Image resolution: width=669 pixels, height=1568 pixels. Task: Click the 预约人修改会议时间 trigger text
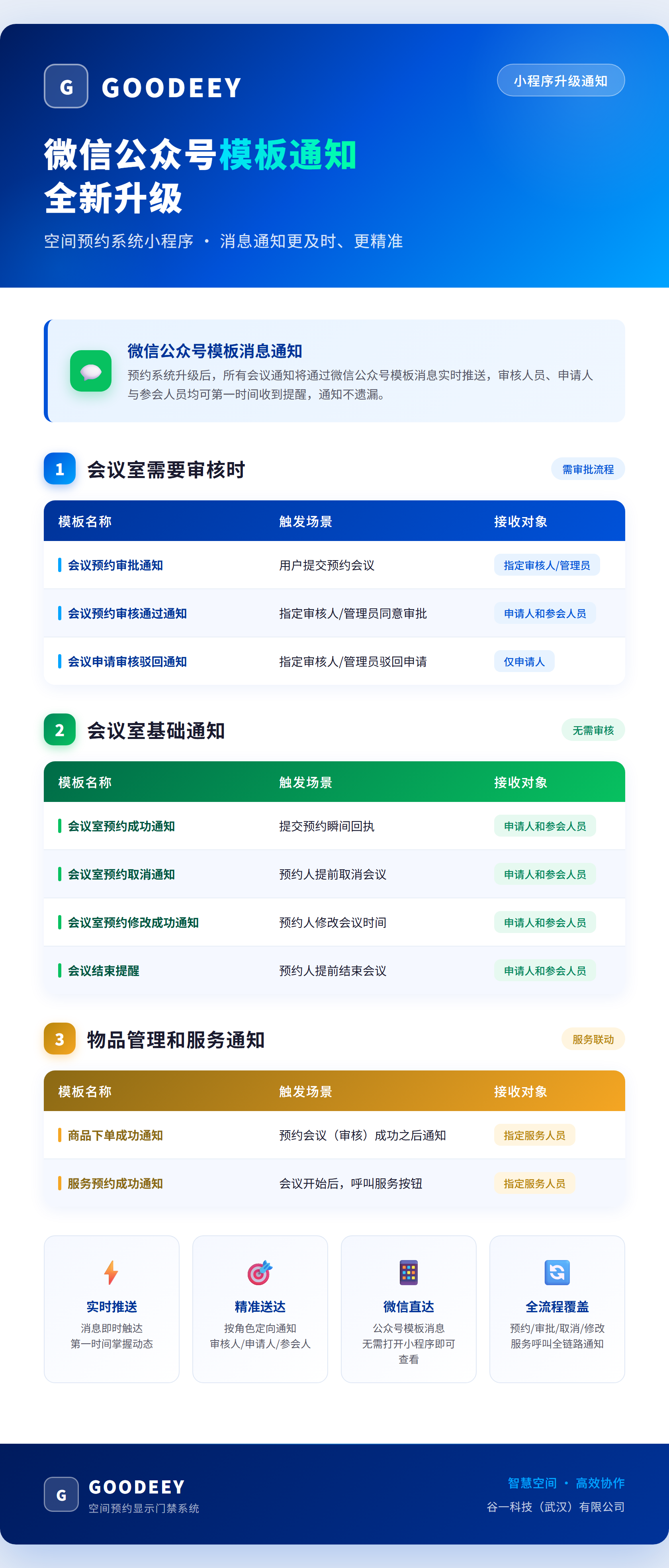point(333,922)
